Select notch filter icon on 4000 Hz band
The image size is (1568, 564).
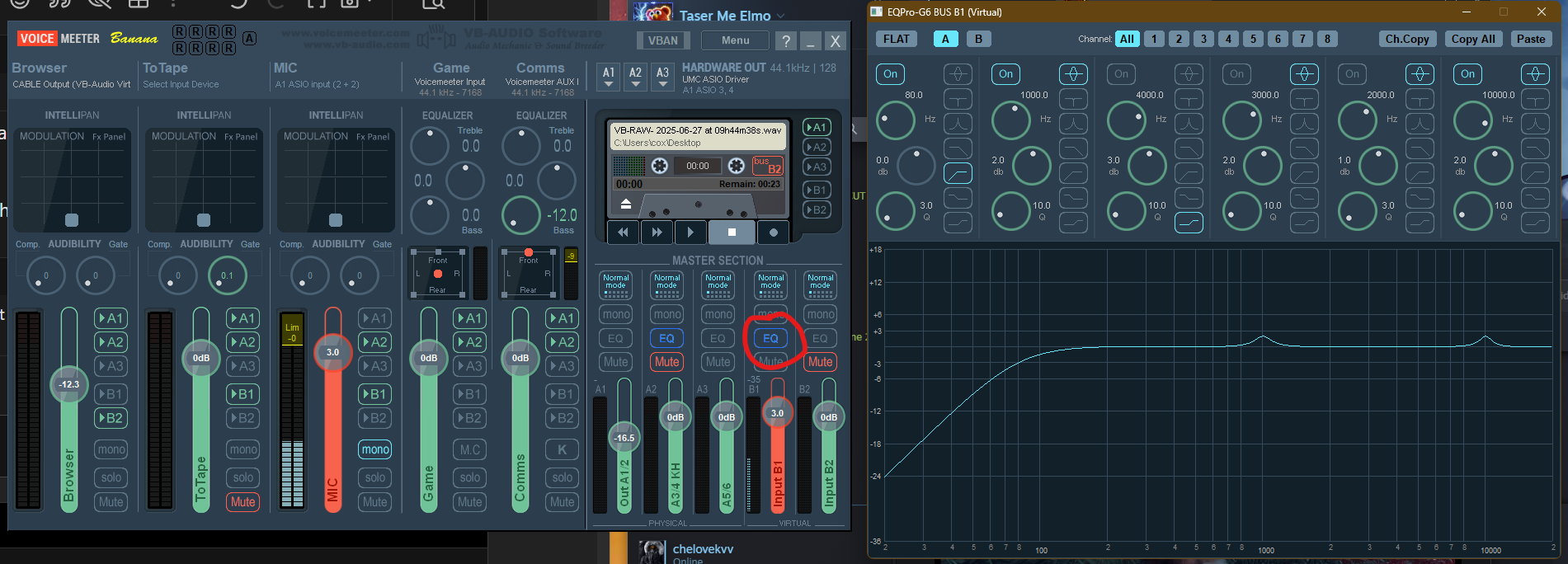pyautogui.click(x=1189, y=99)
